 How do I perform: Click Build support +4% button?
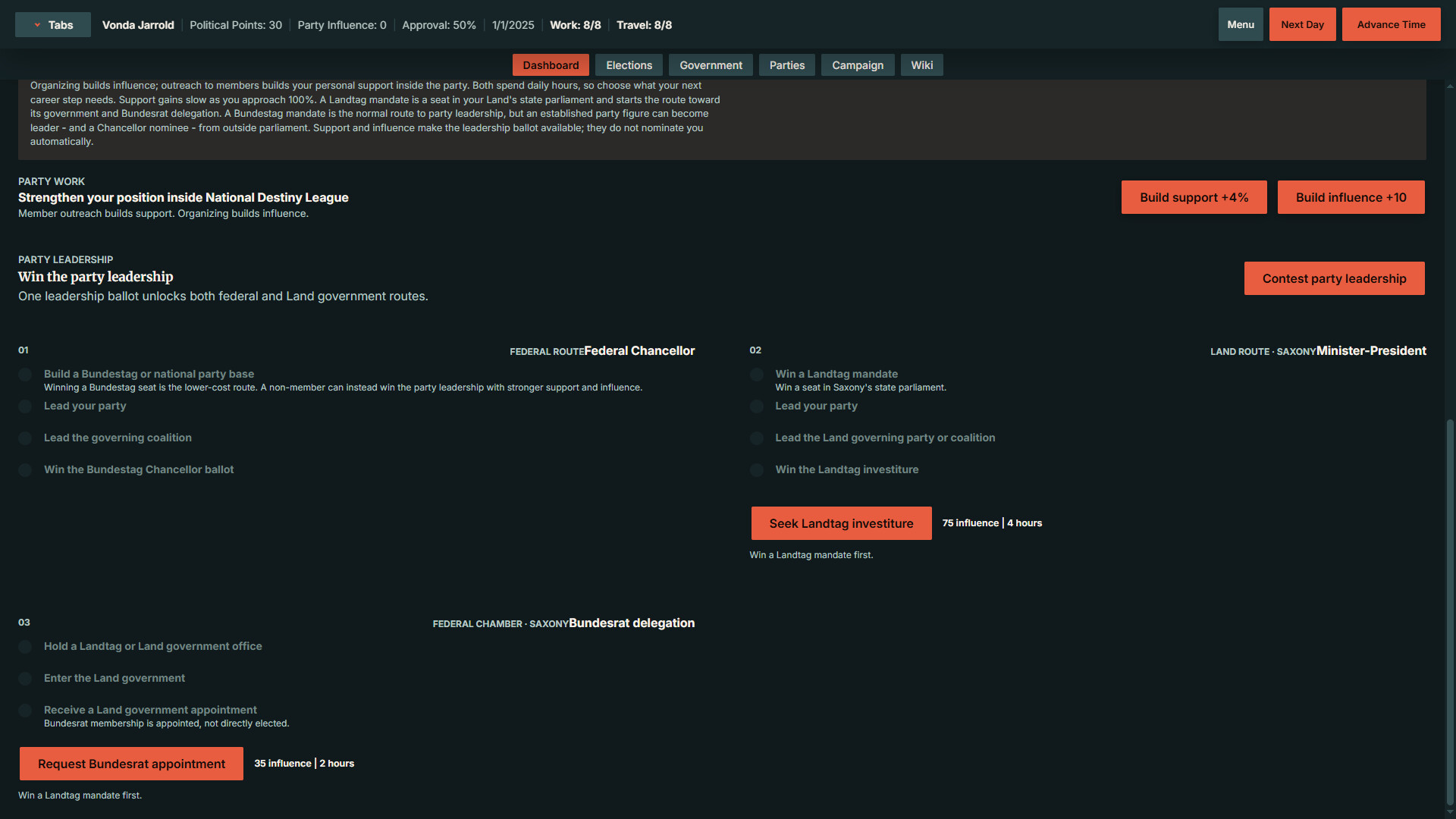click(1194, 197)
